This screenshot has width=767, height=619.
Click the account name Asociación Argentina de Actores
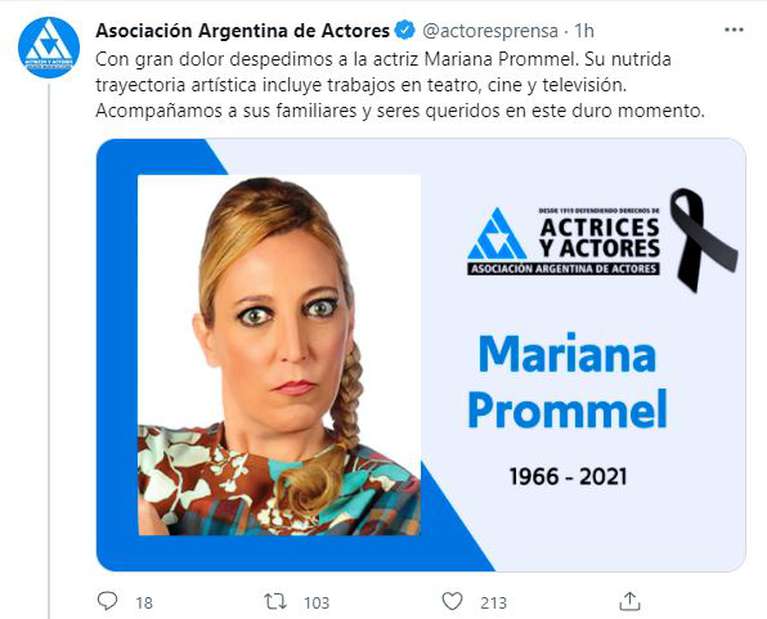pos(243,30)
